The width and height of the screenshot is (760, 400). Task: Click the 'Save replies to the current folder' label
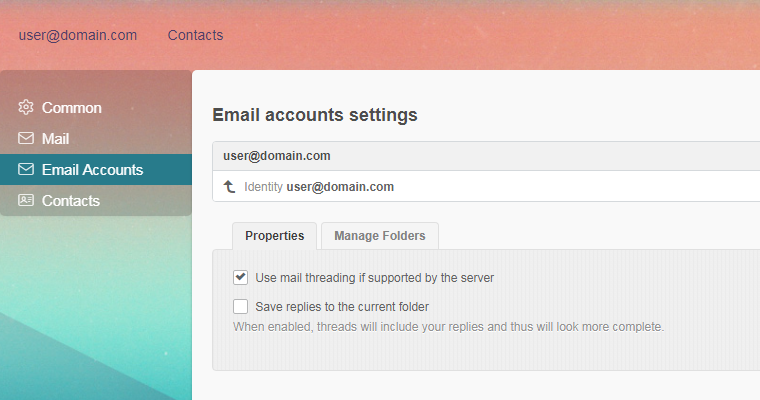[342, 307]
